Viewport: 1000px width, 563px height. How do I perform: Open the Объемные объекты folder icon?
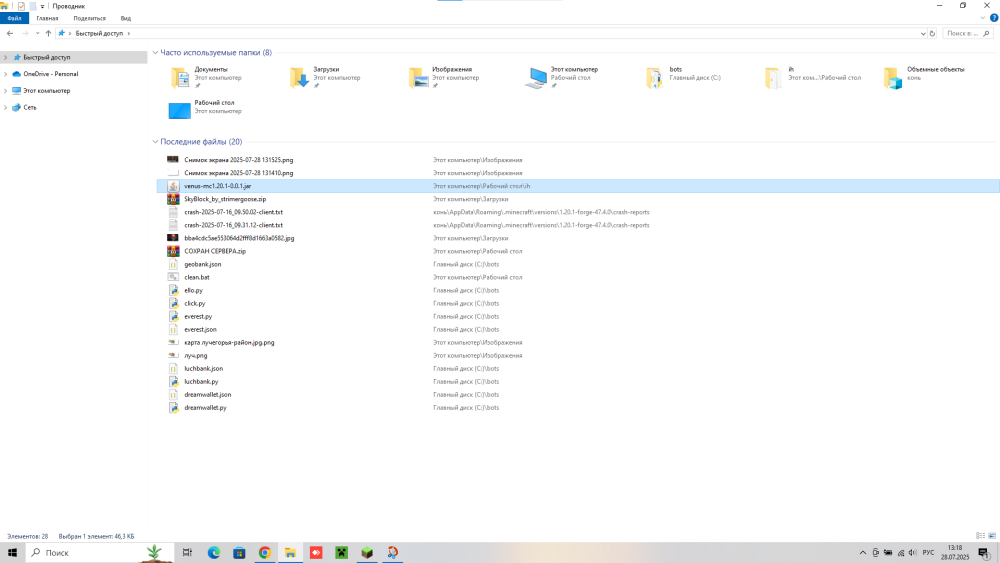[893, 77]
